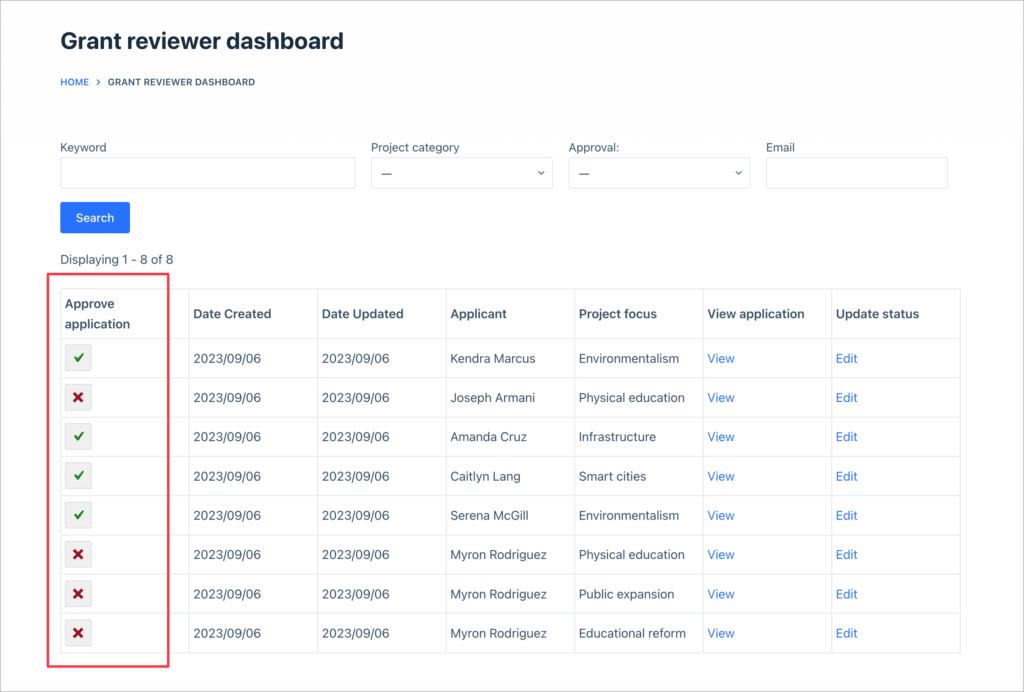View Caitlyn Lang application
This screenshot has height=692, width=1024.
[721, 476]
